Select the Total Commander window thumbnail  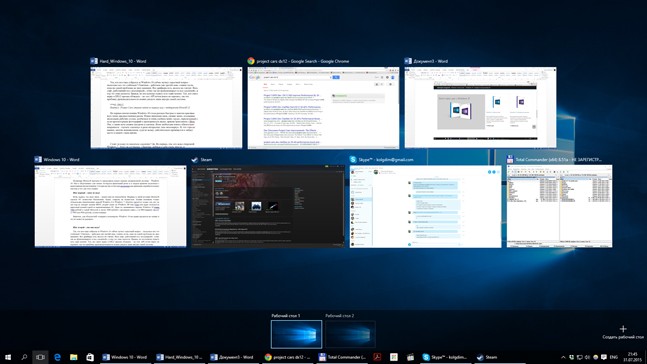560,206
